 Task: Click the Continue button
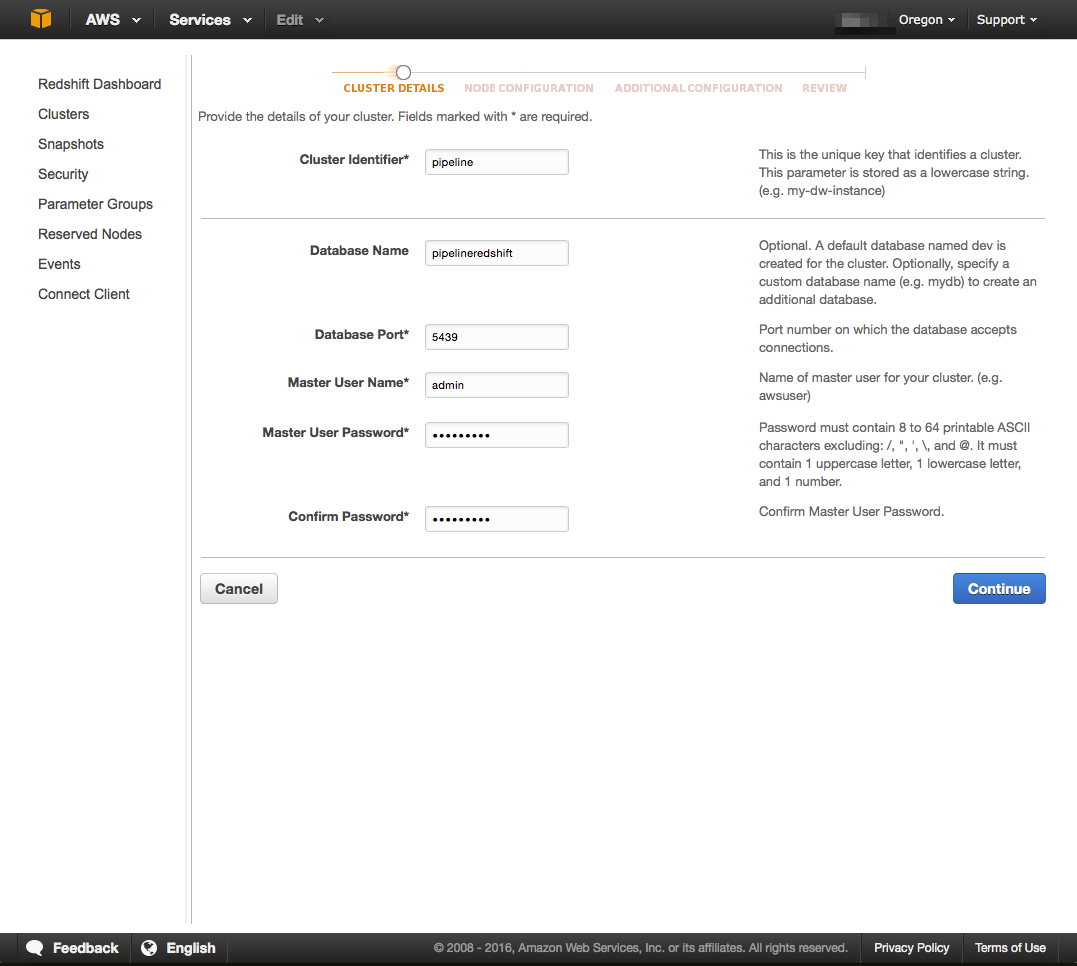click(999, 589)
